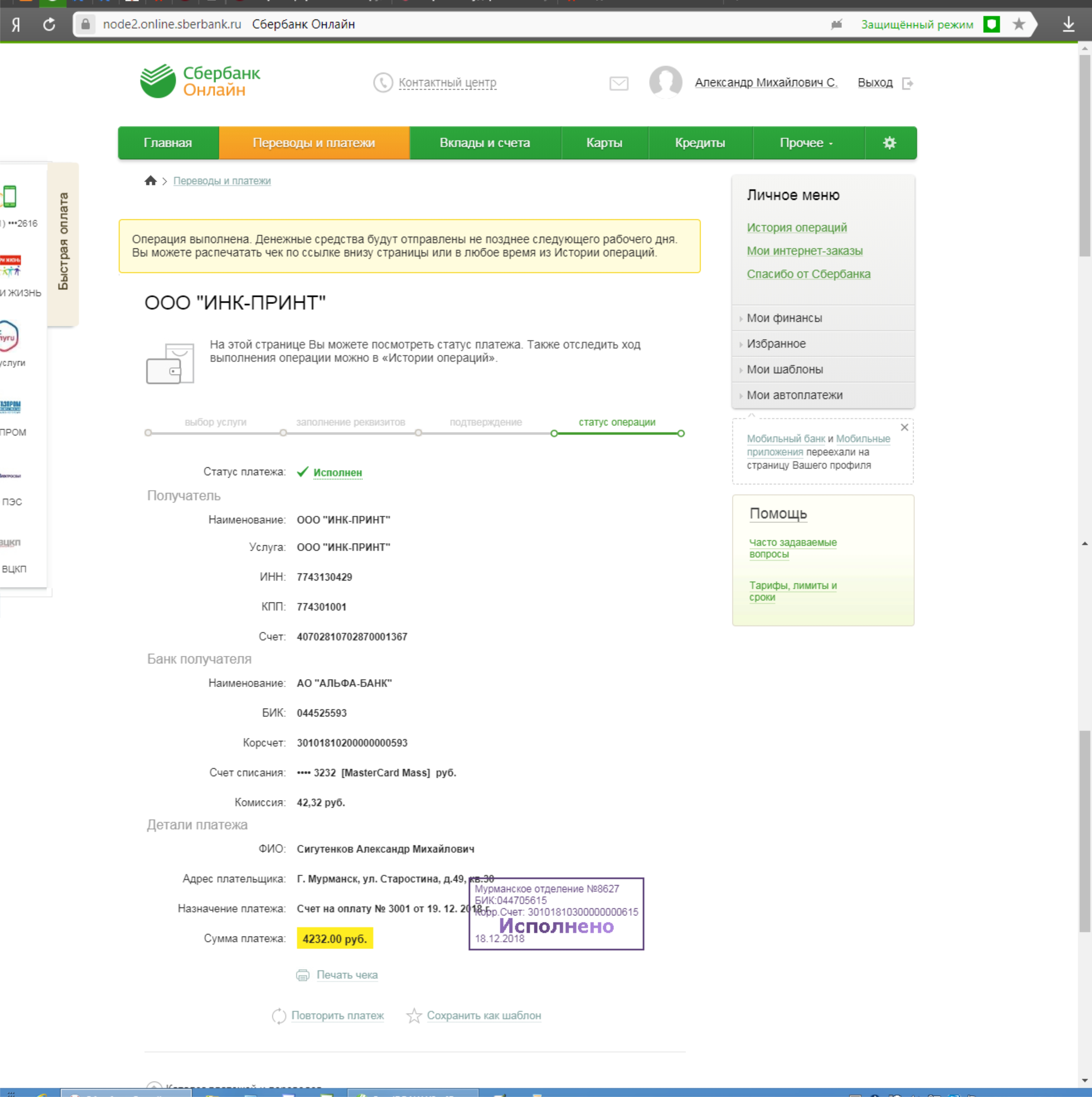Click the highlighted 4232.00 руб. amount
Screen dimensions: 1092x1097
(335, 939)
